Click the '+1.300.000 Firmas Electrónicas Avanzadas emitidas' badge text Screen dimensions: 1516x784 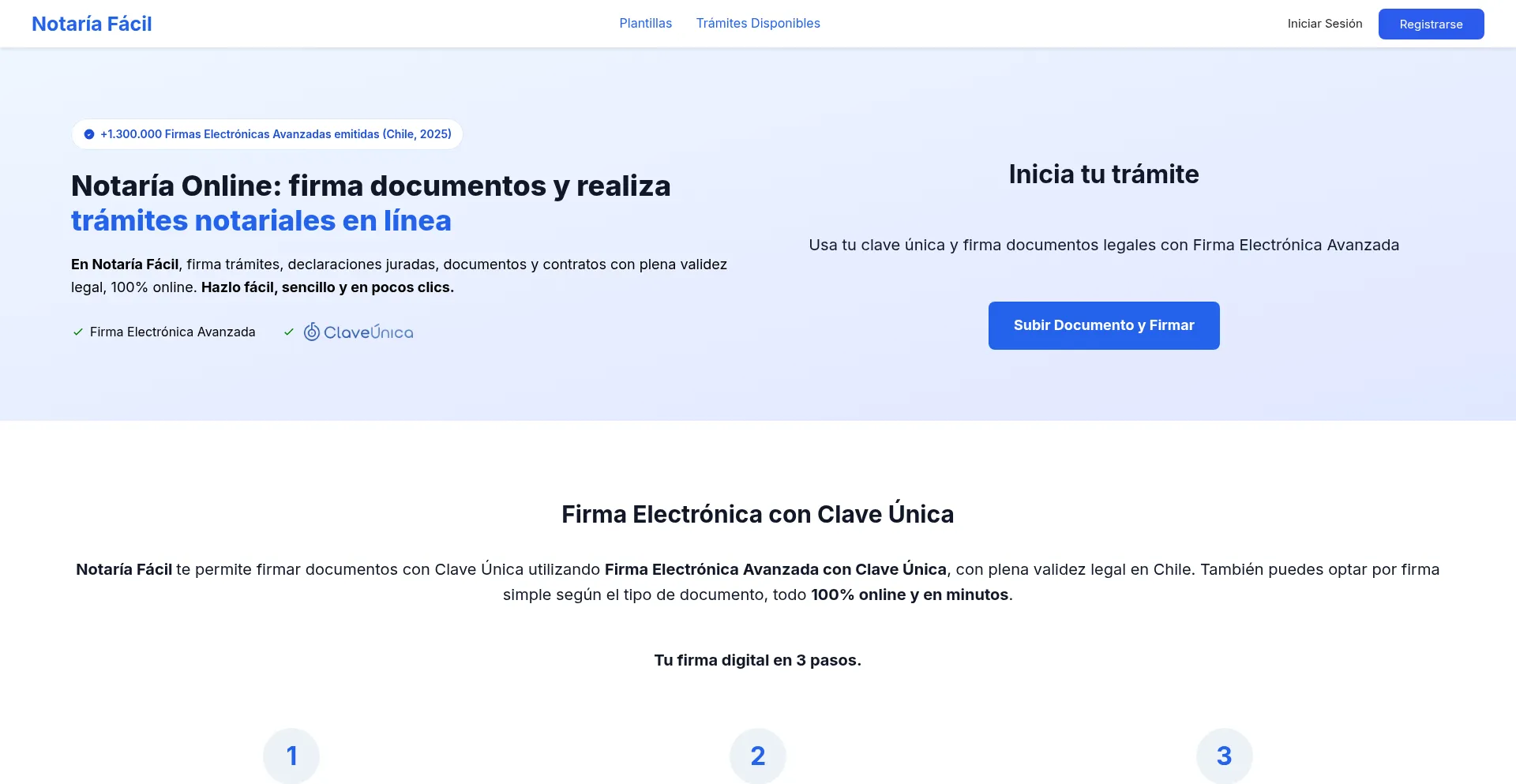coord(276,134)
